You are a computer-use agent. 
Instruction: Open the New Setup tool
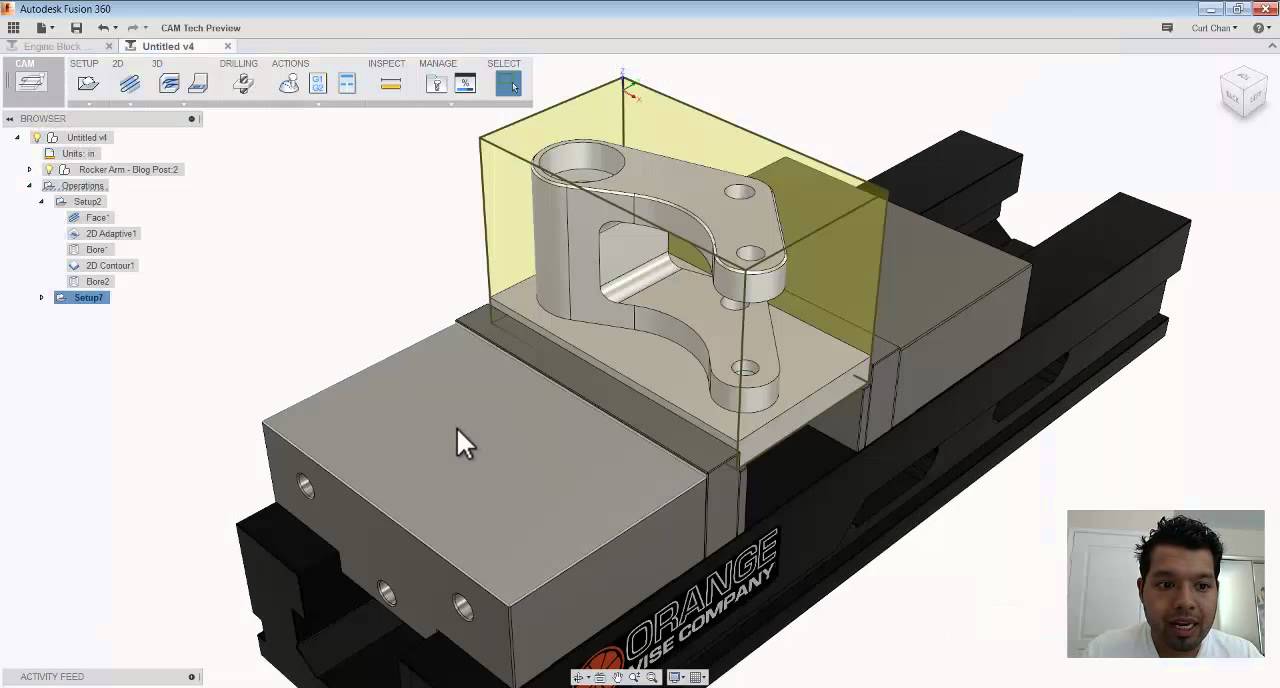click(x=88, y=84)
